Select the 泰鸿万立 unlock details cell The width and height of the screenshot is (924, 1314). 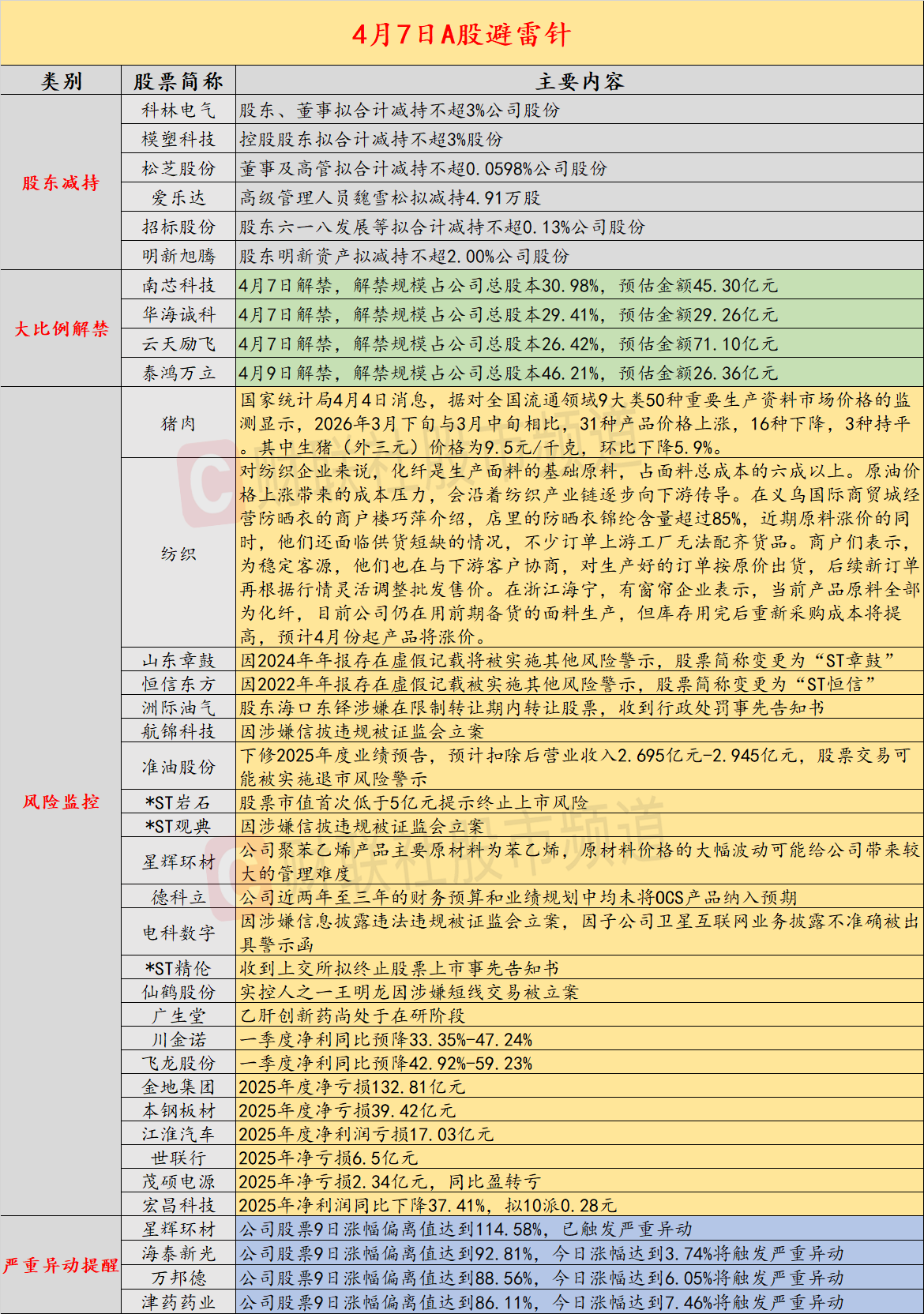coord(580,373)
